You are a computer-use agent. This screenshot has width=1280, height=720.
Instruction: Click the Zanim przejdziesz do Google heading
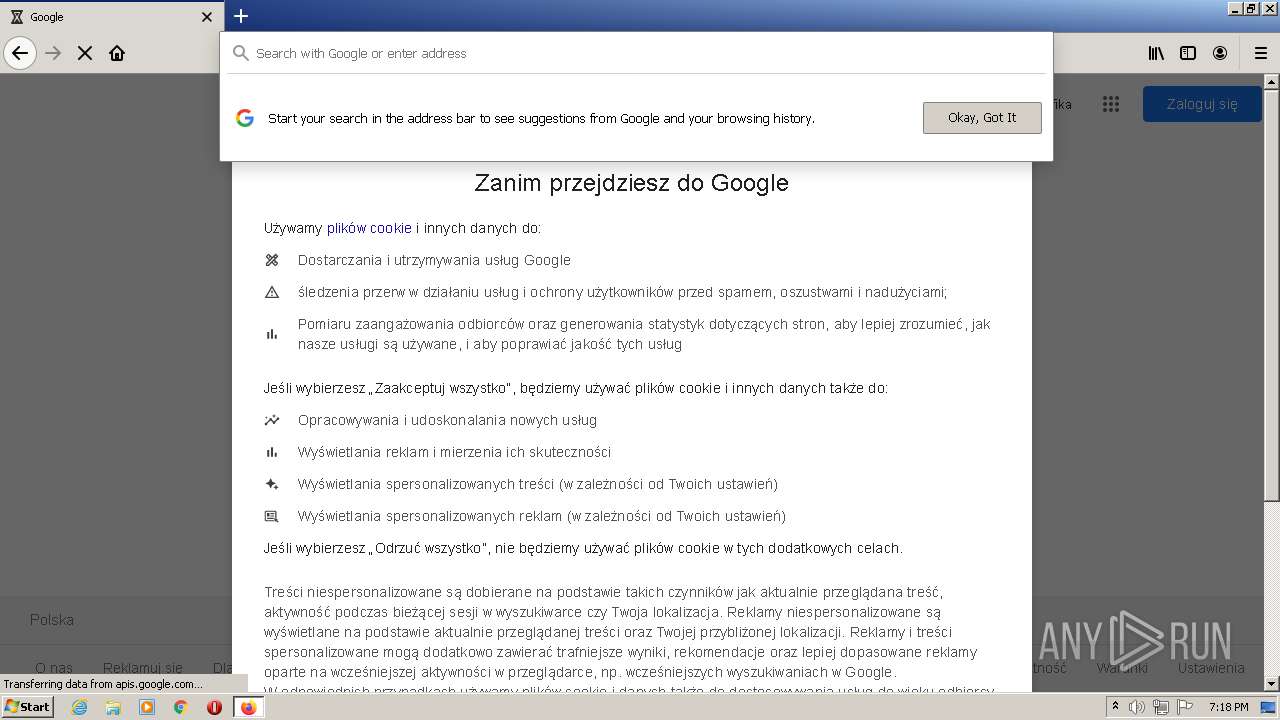631,183
